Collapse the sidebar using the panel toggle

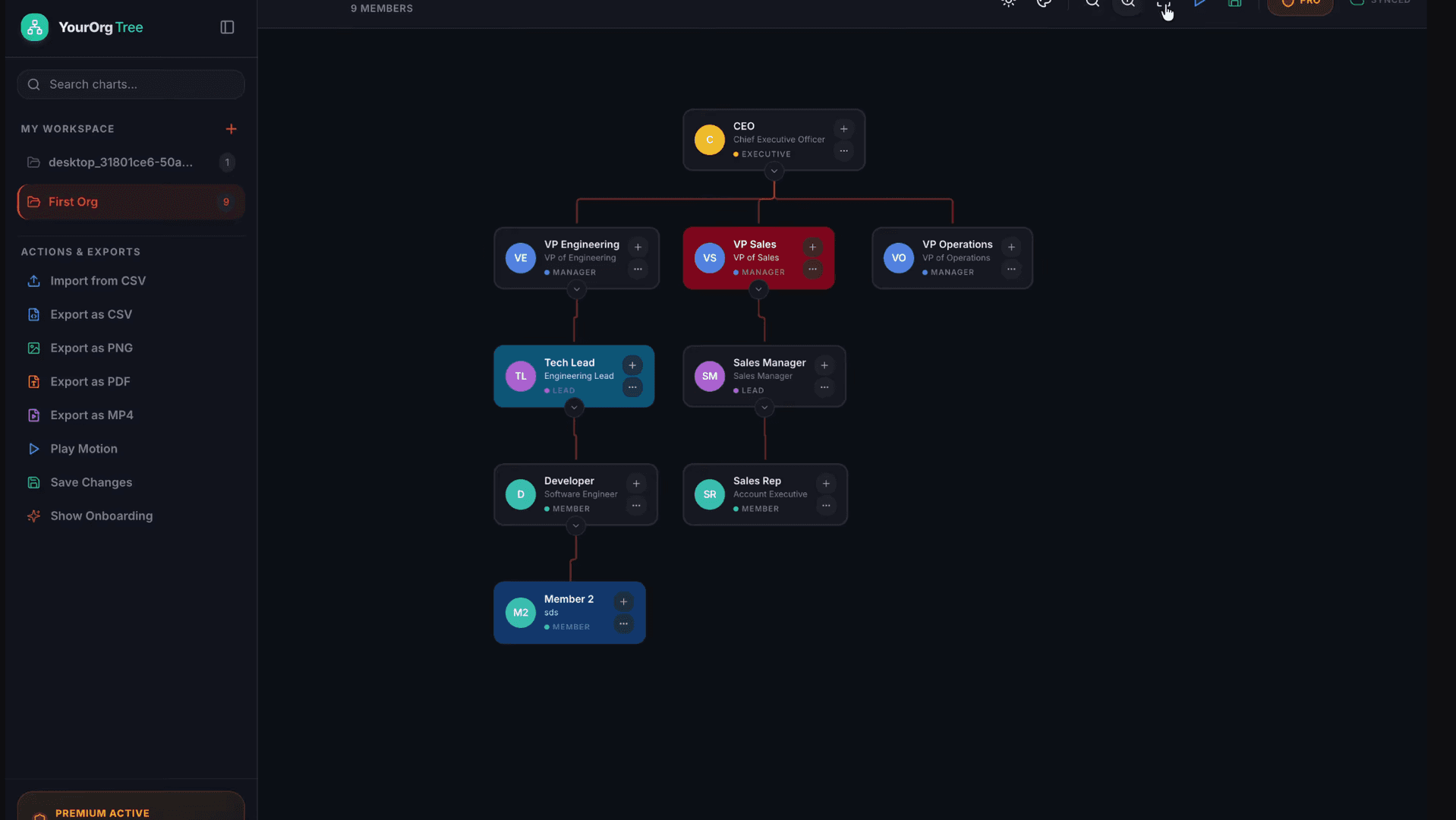click(227, 27)
